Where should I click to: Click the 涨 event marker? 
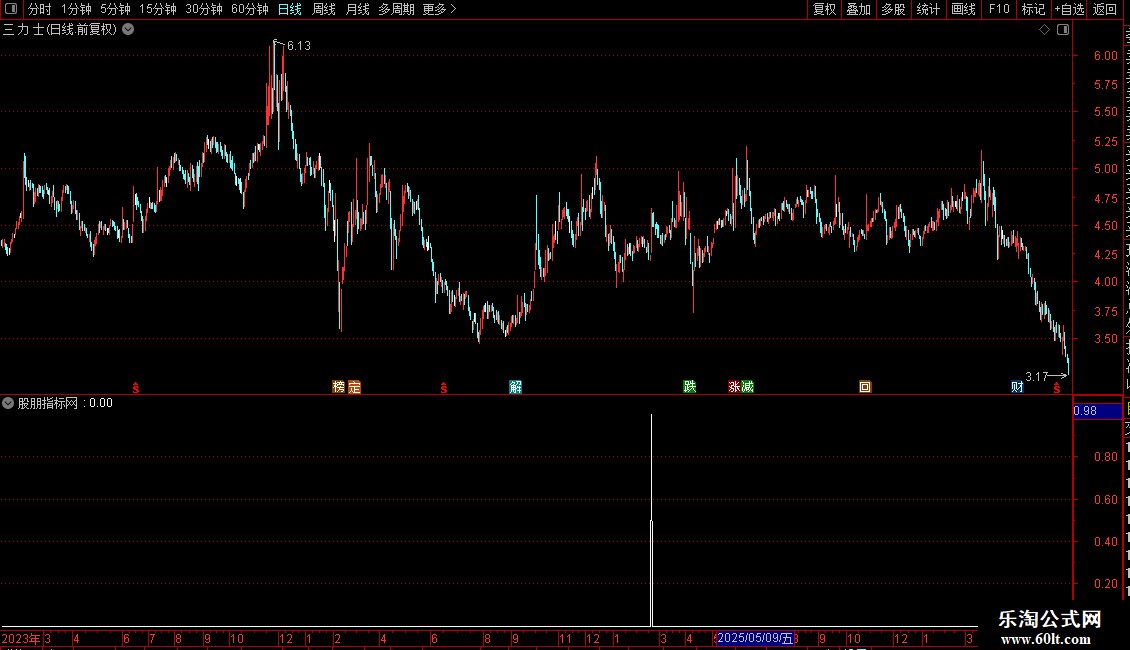pyautogui.click(x=734, y=387)
